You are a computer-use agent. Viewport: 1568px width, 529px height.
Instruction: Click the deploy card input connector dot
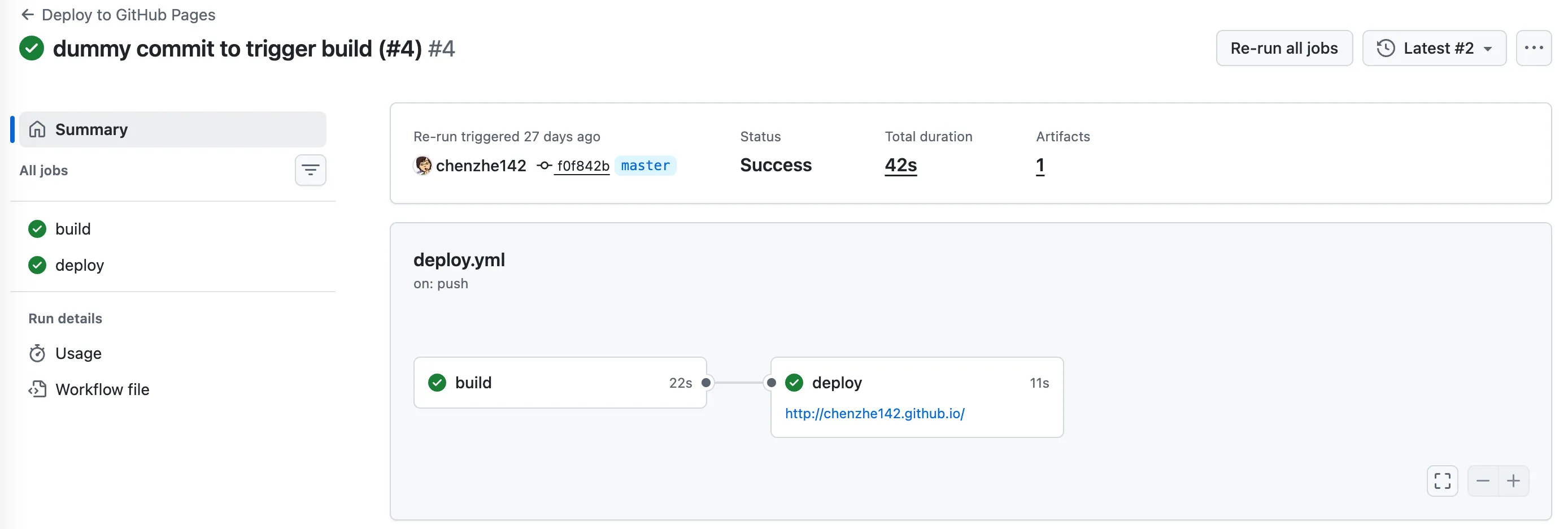point(771,383)
